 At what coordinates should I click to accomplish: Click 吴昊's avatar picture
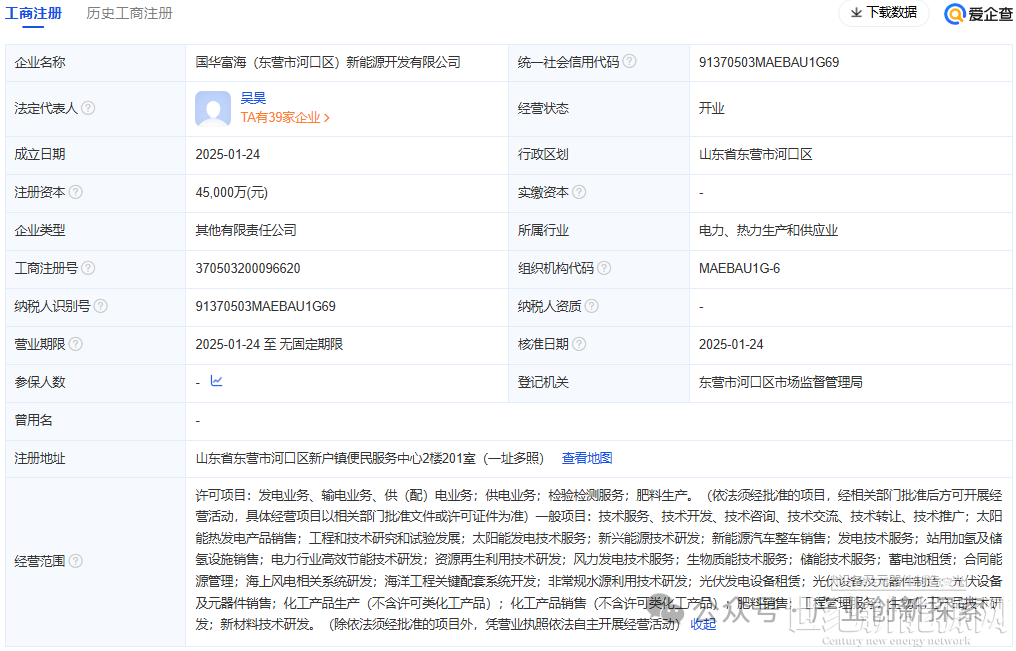tap(212, 108)
